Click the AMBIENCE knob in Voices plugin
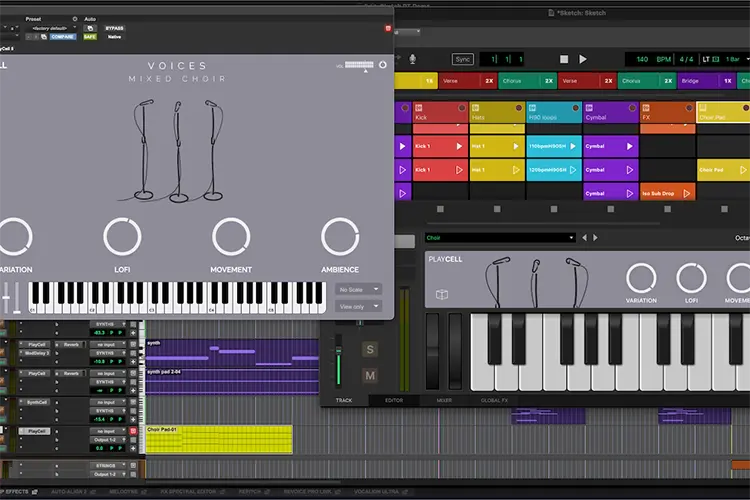 pyautogui.click(x=340, y=236)
